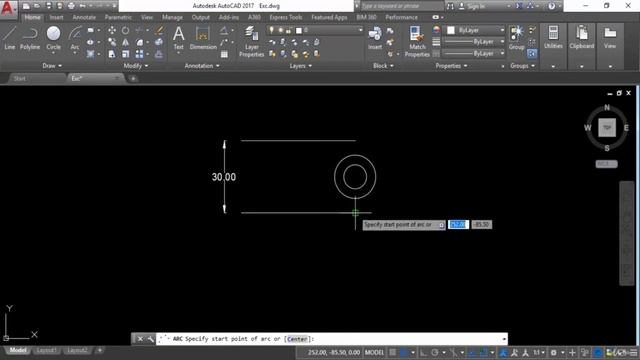Click the highlighted X coordinate input field
The image size is (640, 360).
458,224
